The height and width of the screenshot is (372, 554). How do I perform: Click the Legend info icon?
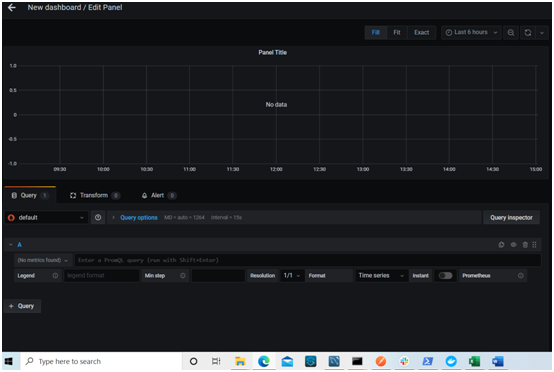click(x=55, y=276)
